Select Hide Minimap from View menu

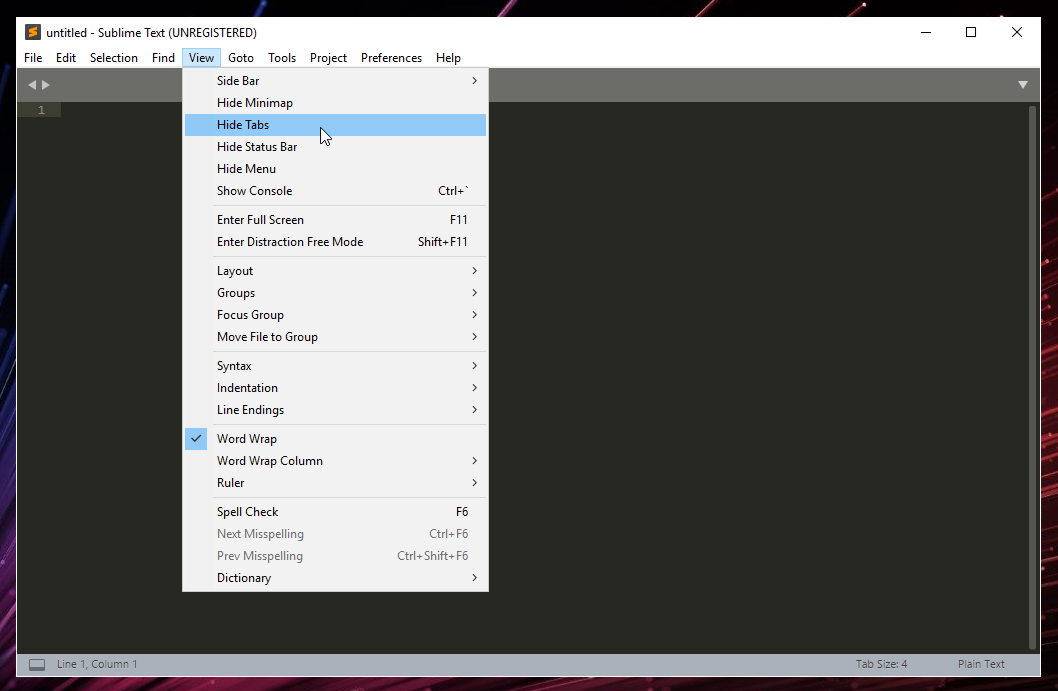(x=335, y=103)
